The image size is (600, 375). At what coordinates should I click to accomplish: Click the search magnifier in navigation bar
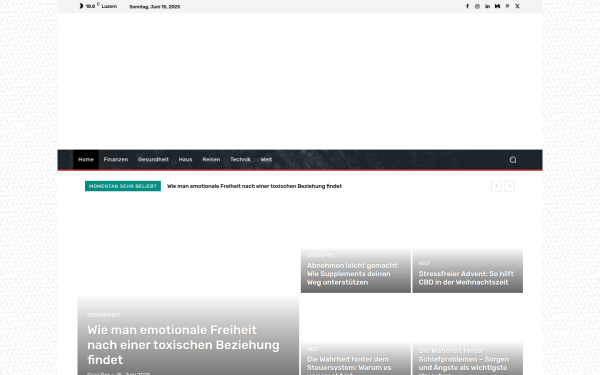coord(513,160)
